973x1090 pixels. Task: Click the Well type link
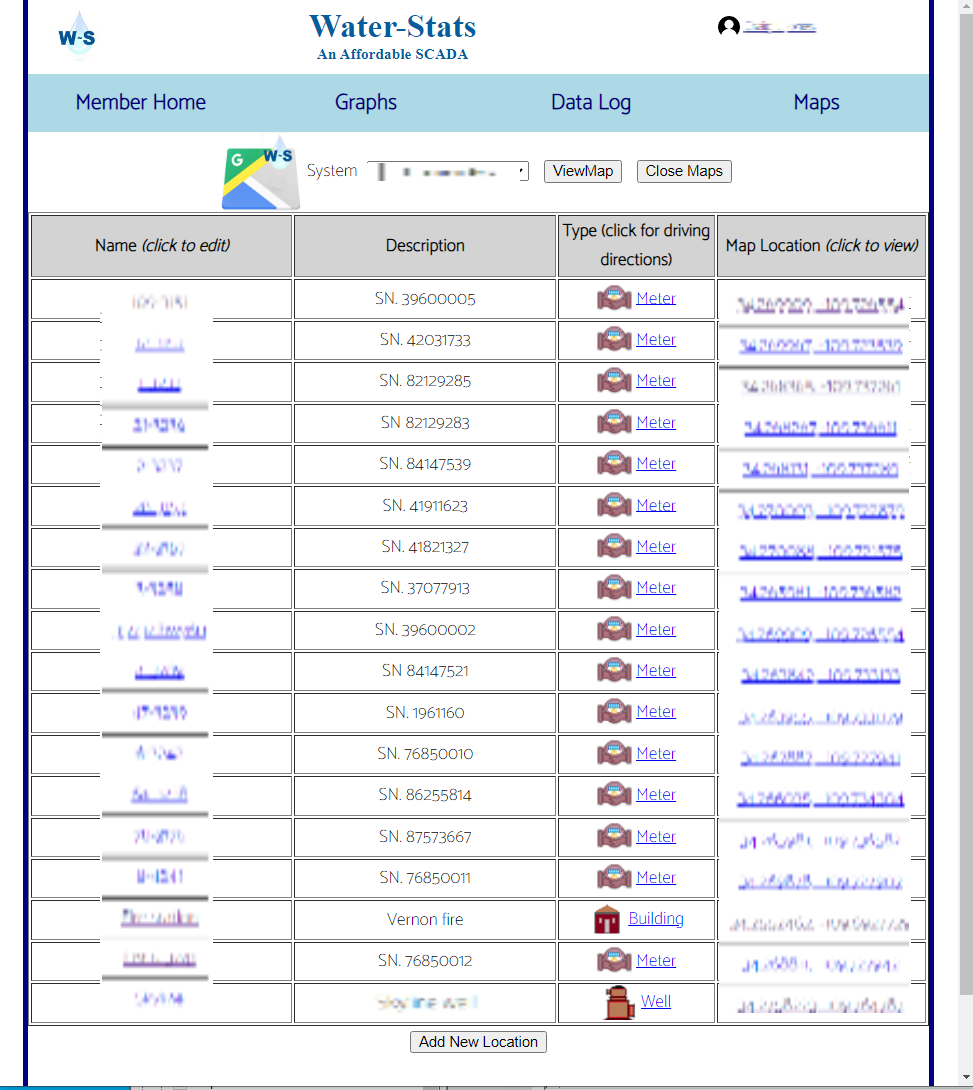pos(656,1002)
